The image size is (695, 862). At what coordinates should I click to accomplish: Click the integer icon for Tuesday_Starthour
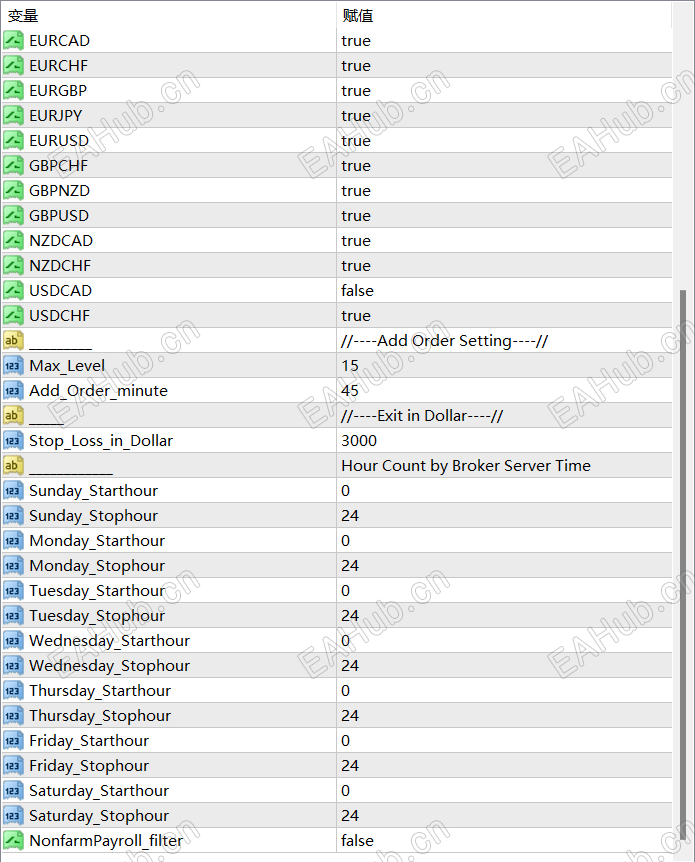tap(13, 591)
